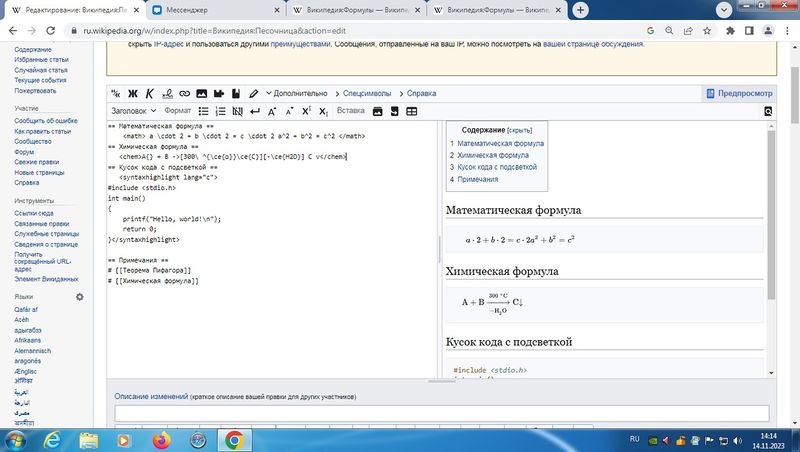Screen dimensions: 800x452
Task: Toggle bold formatting with the Ж icon
Action: pyautogui.click(x=133, y=93)
